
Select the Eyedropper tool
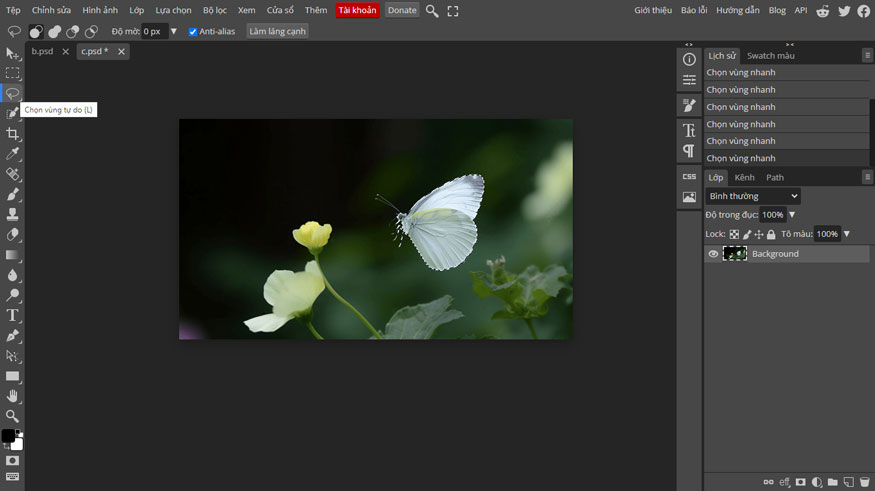(12, 154)
